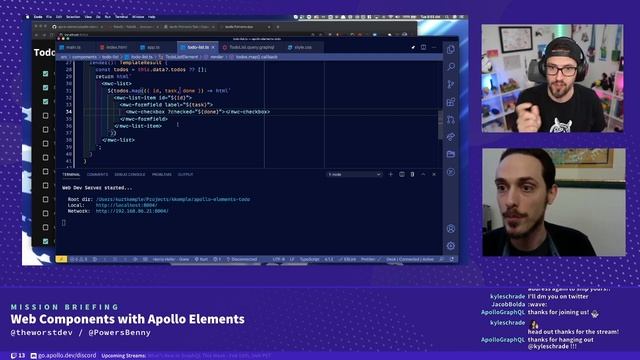Click the editor vertical scrollbar thumb

[440, 124]
